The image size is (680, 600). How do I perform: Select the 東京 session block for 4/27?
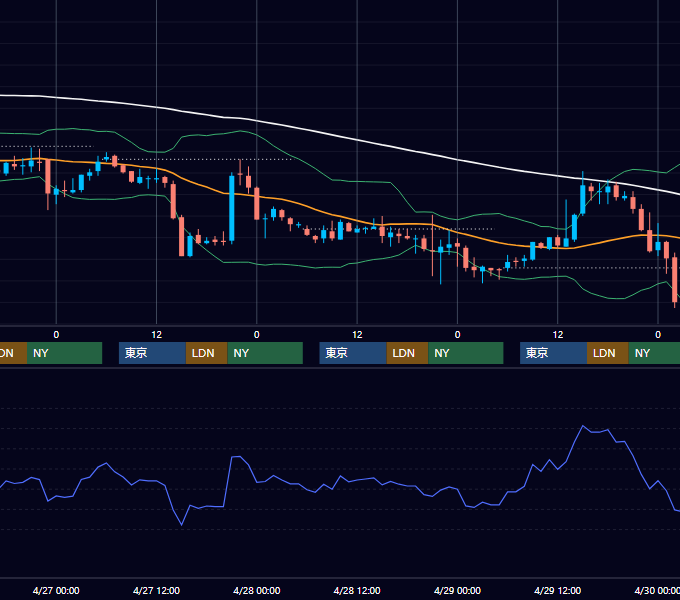152,353
